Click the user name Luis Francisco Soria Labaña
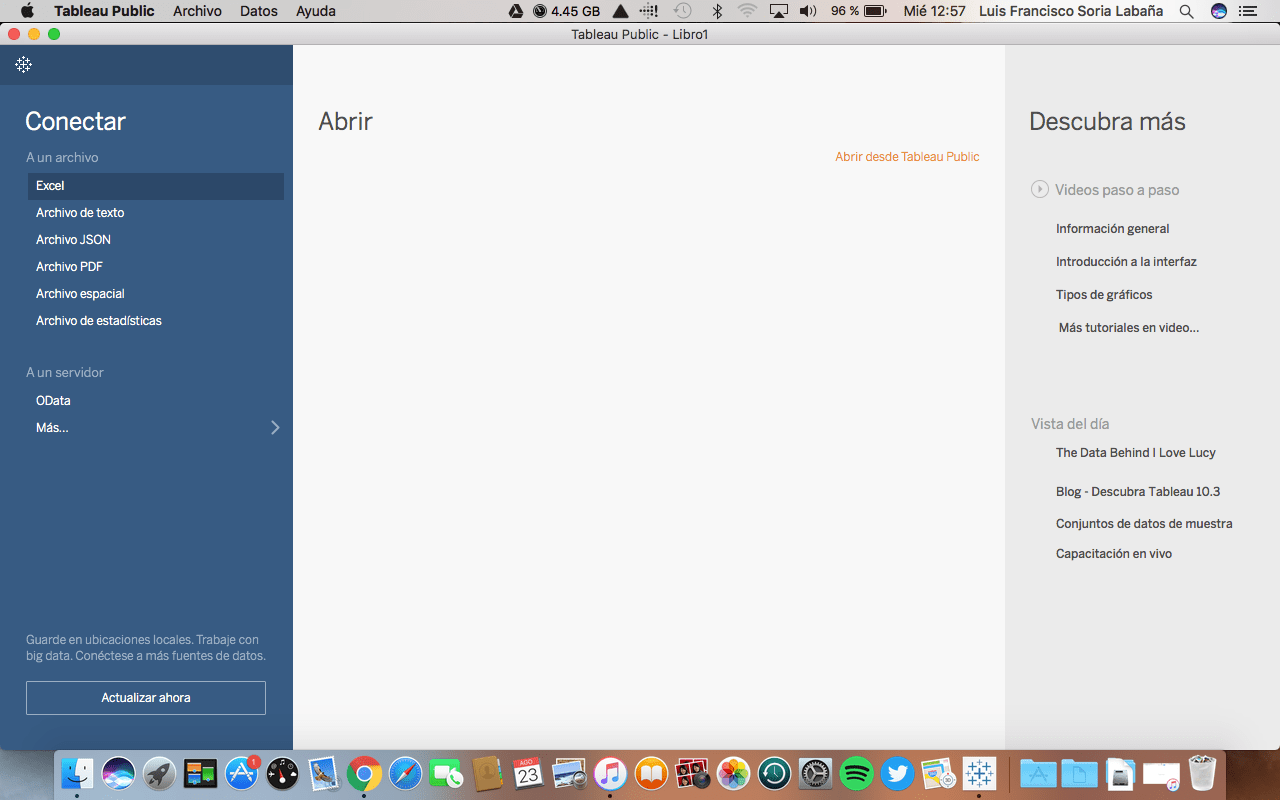The width and height of the screenshot is (1280, 800). point(1071,11)
